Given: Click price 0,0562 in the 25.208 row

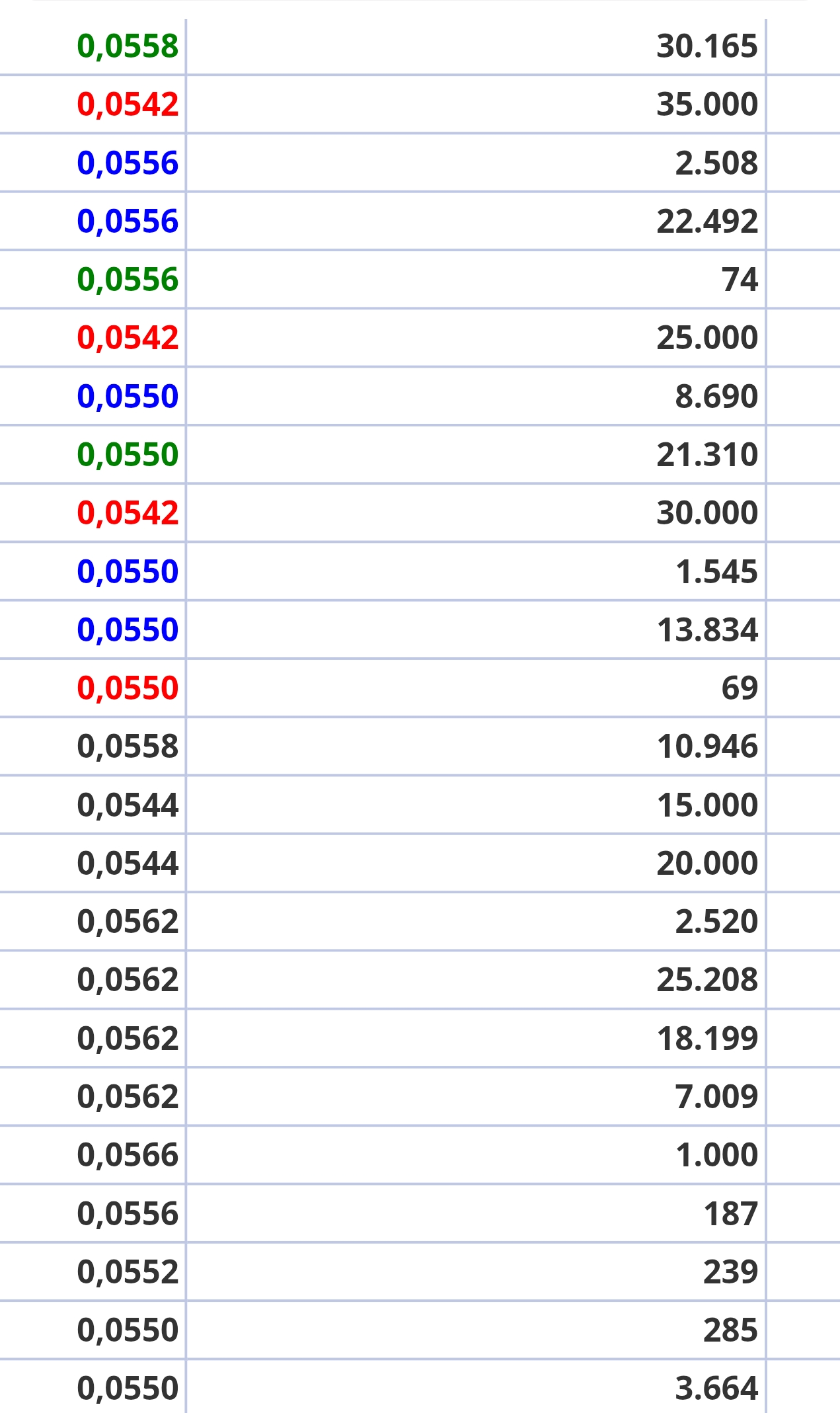Looking at the screenshot, I should 128,980.
